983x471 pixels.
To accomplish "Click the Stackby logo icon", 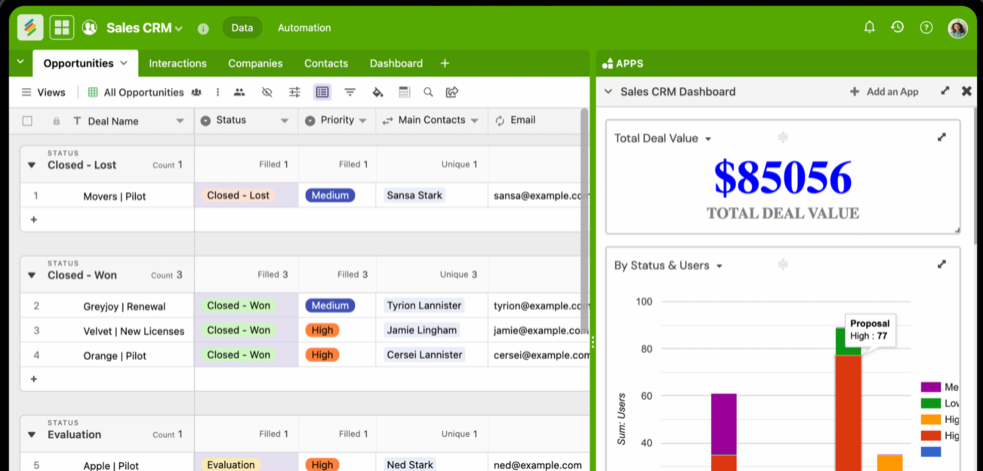I will click(x=30, y=28).
